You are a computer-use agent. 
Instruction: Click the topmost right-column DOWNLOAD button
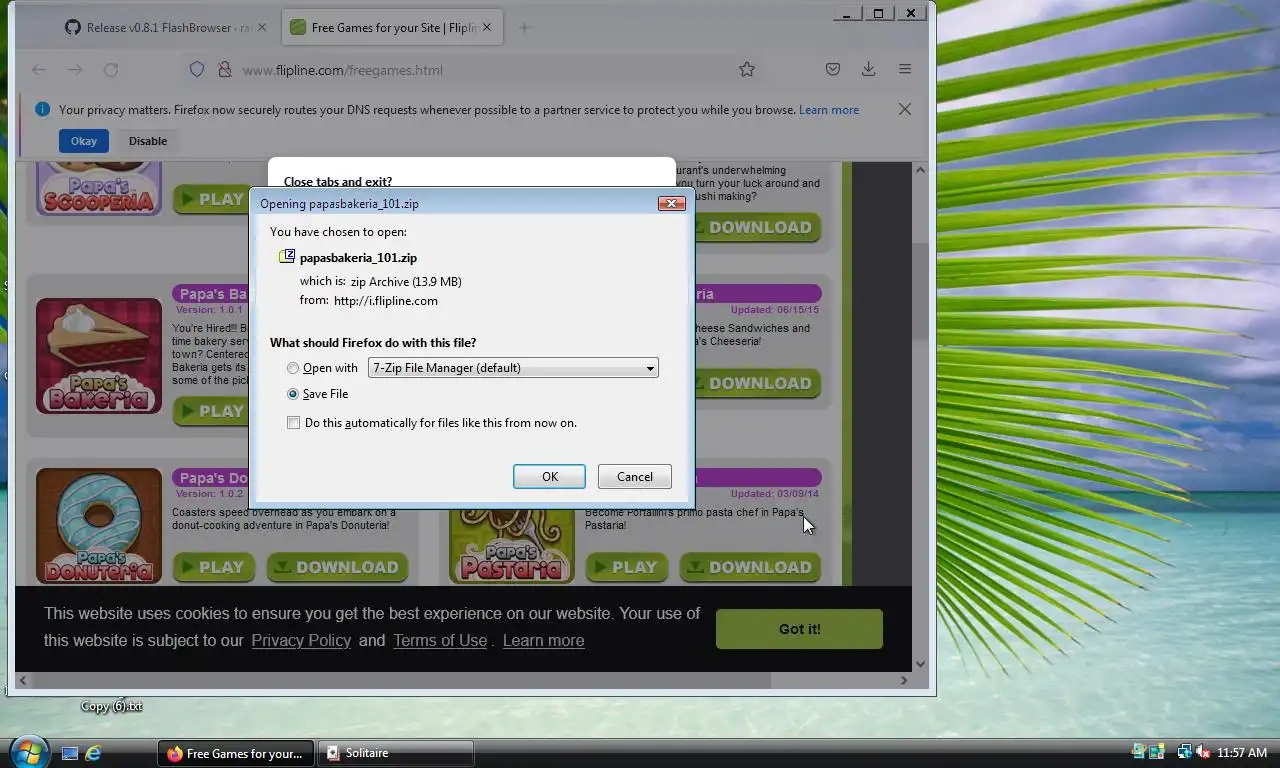[756, 227]
